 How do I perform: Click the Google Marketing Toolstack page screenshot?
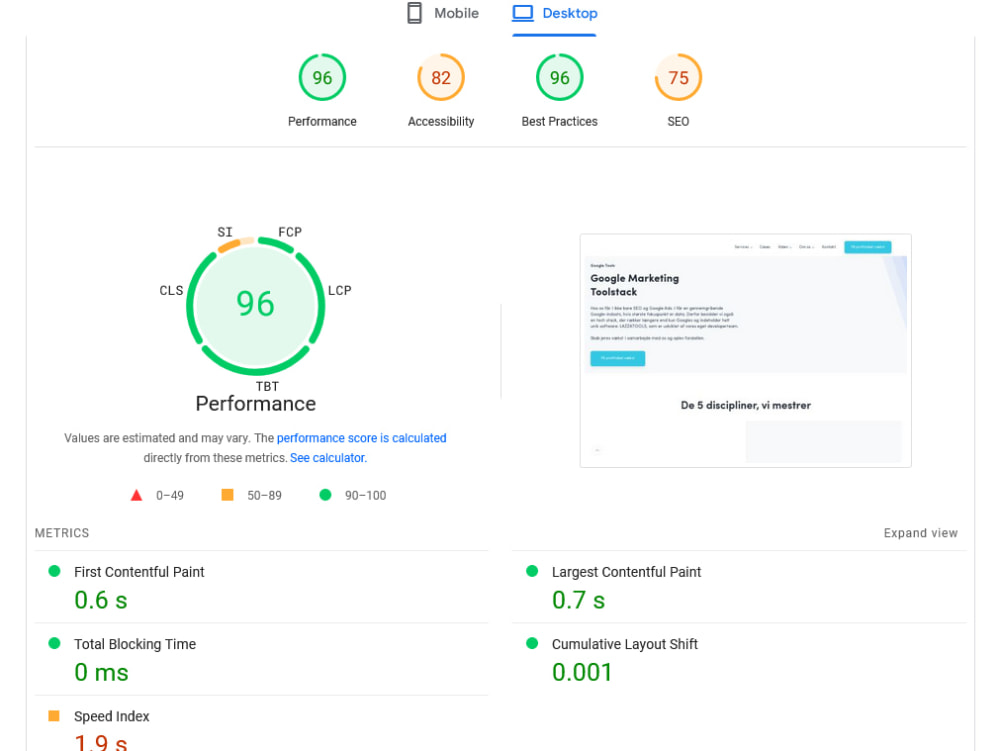coord(745,350)
